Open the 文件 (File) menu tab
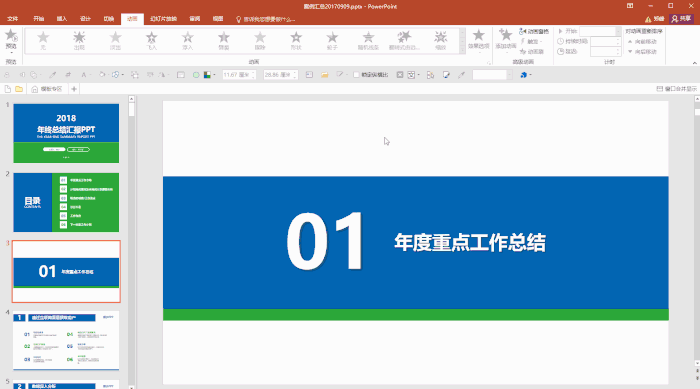Viewport: 700px width, 389px height. [x=12, y=19]
